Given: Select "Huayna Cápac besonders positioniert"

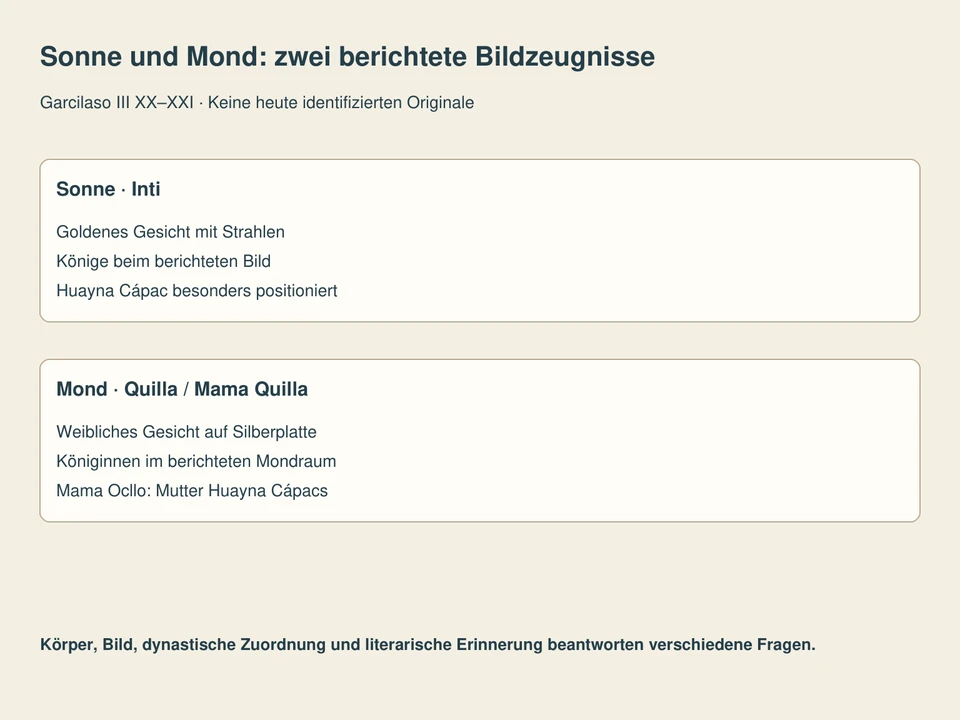Looking at the screenshot, I should pyautogui.click(x=197, y=291).
